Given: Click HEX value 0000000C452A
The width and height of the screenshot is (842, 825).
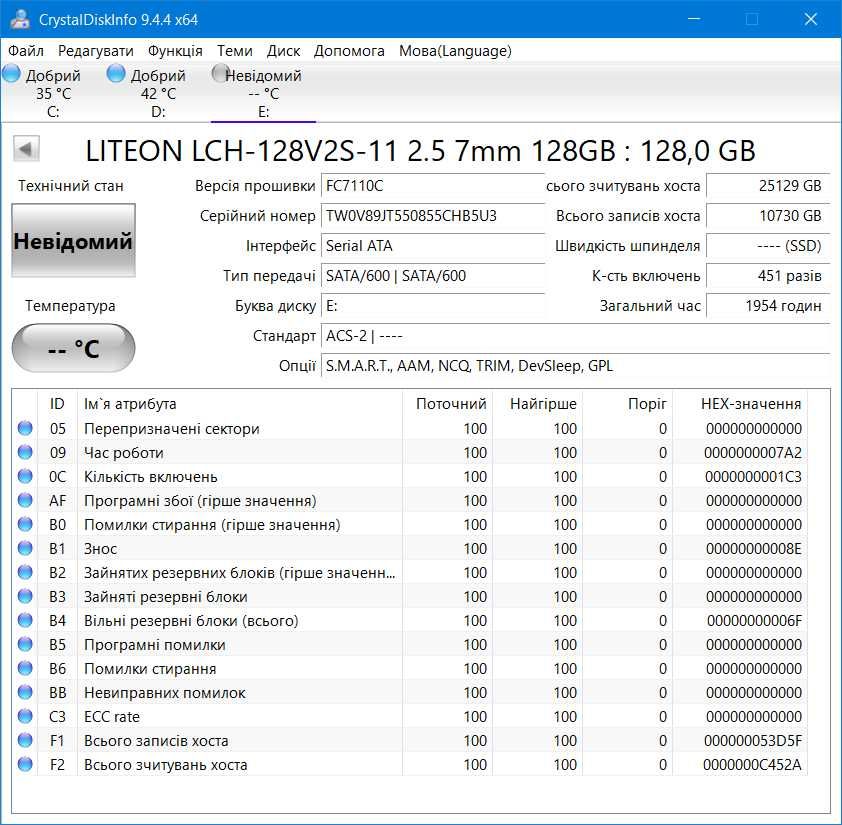Looking at the screenshot, I should coord(752,764).
